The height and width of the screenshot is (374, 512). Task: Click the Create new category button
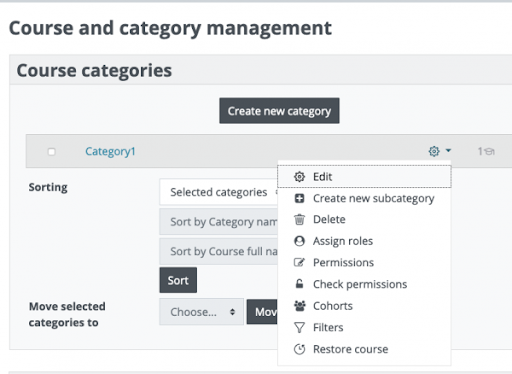tap(279, 111)
